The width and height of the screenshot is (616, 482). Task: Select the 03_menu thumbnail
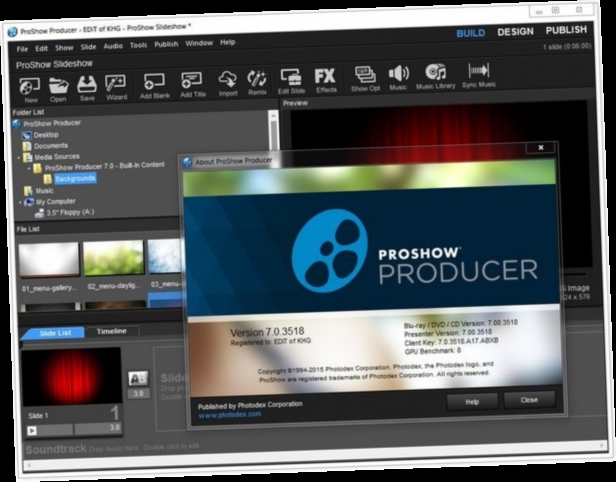click(x=165, y=256)
